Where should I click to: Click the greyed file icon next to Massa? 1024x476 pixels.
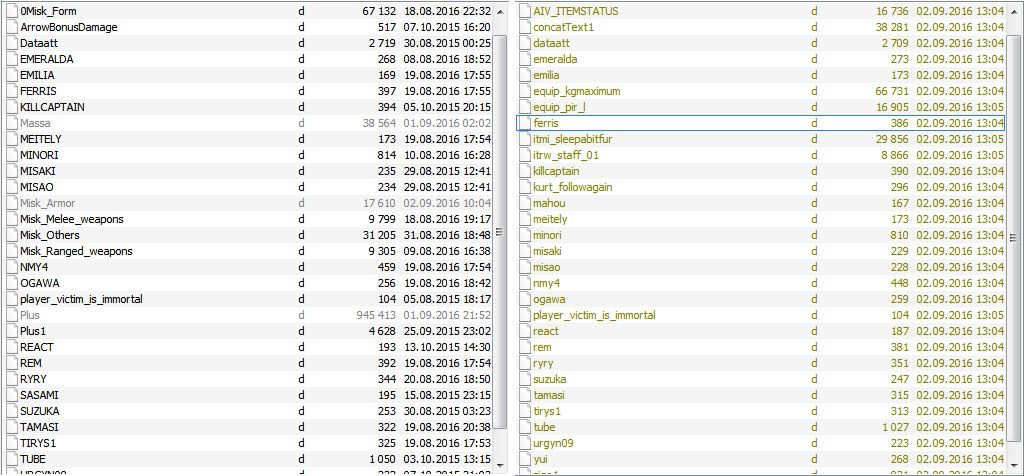[x=10, y=123]
